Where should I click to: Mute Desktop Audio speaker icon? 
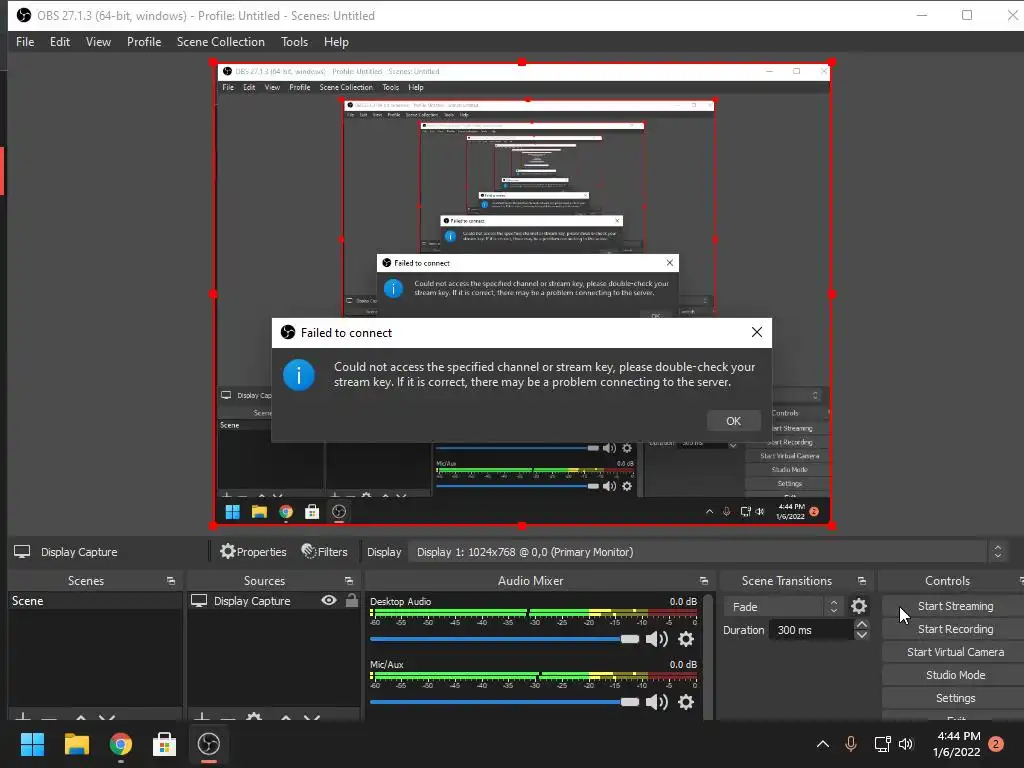coord(656,639)
